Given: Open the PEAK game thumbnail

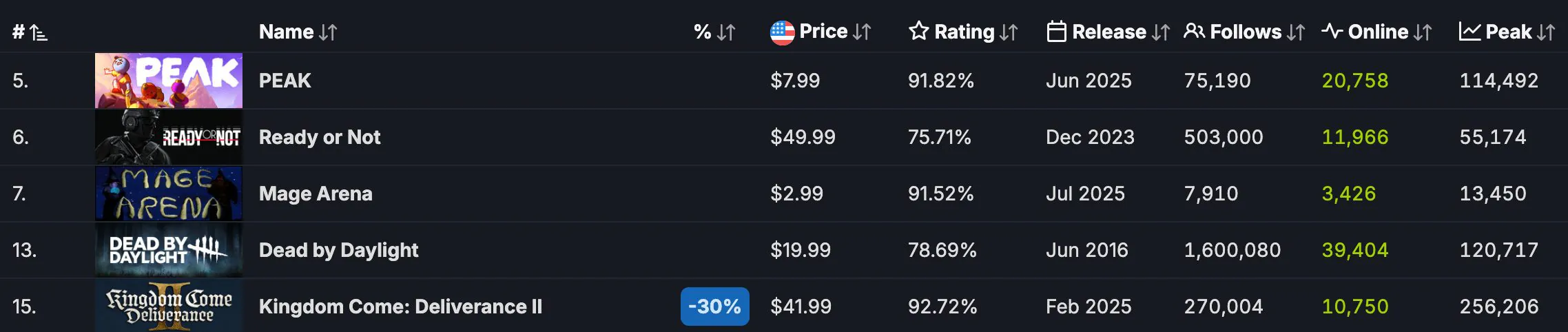Looking at the screenshot, I should [x=169, y=81].
